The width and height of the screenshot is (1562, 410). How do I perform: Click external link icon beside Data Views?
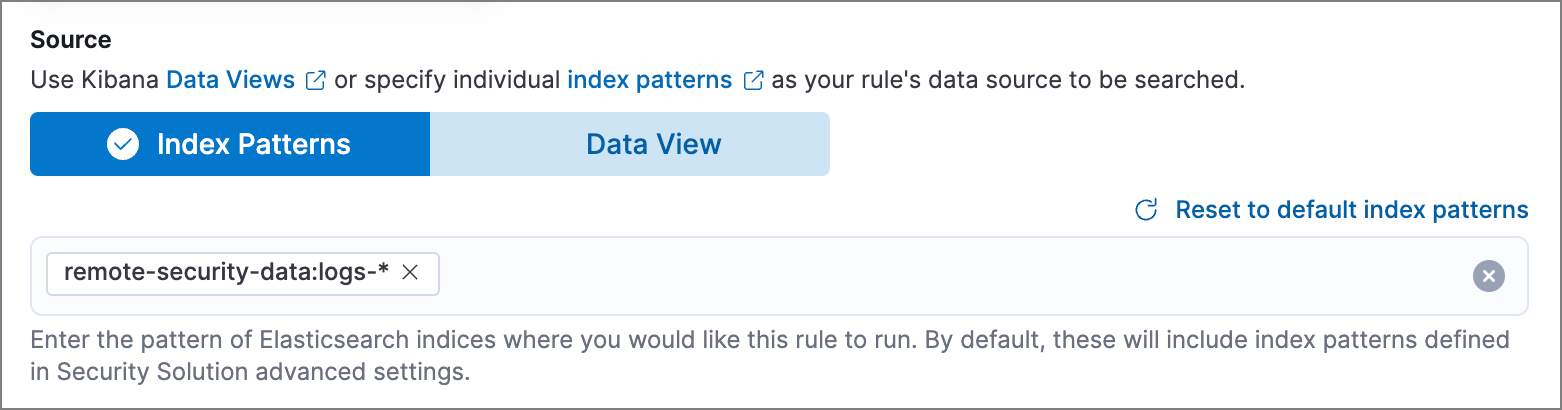(315, 80)
